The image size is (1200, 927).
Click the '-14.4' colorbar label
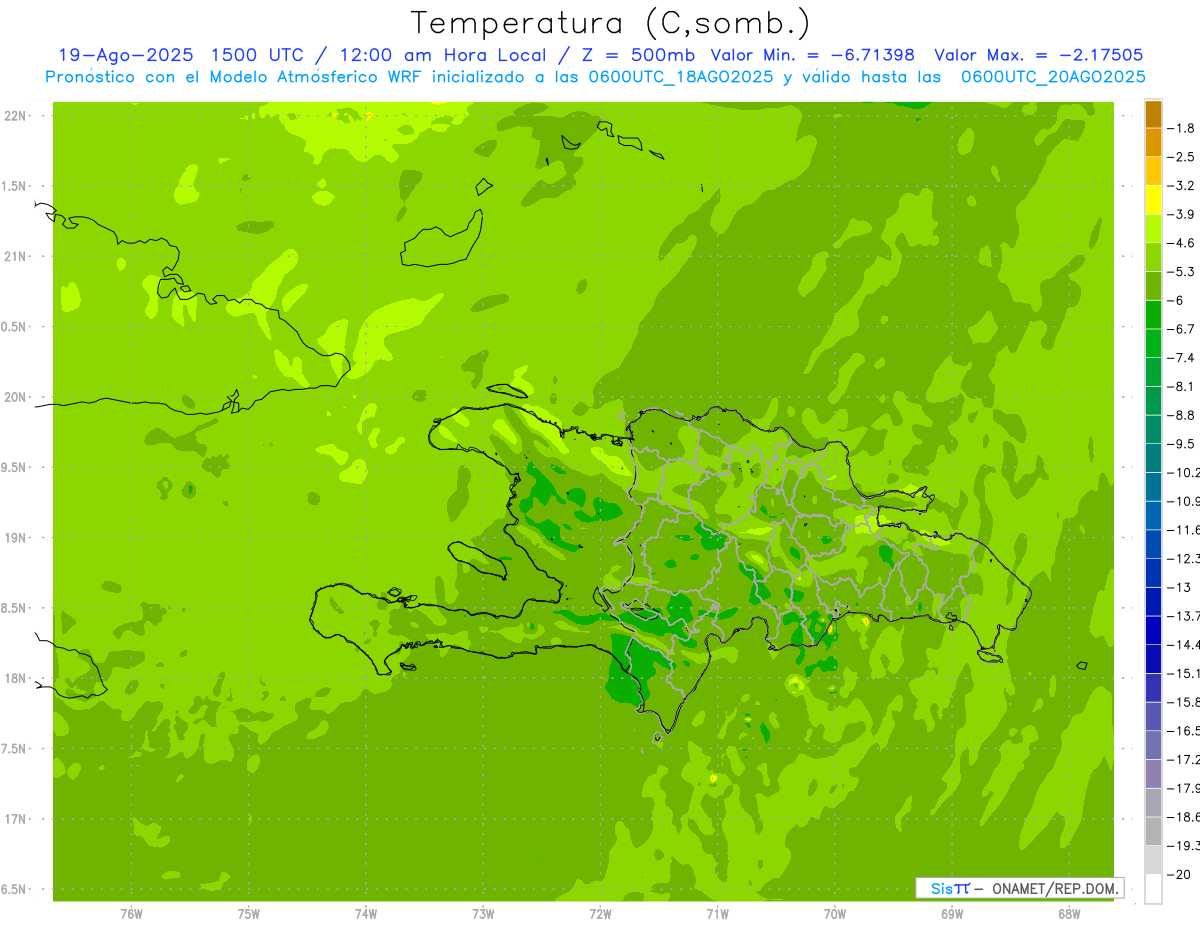click(1184, 645)
